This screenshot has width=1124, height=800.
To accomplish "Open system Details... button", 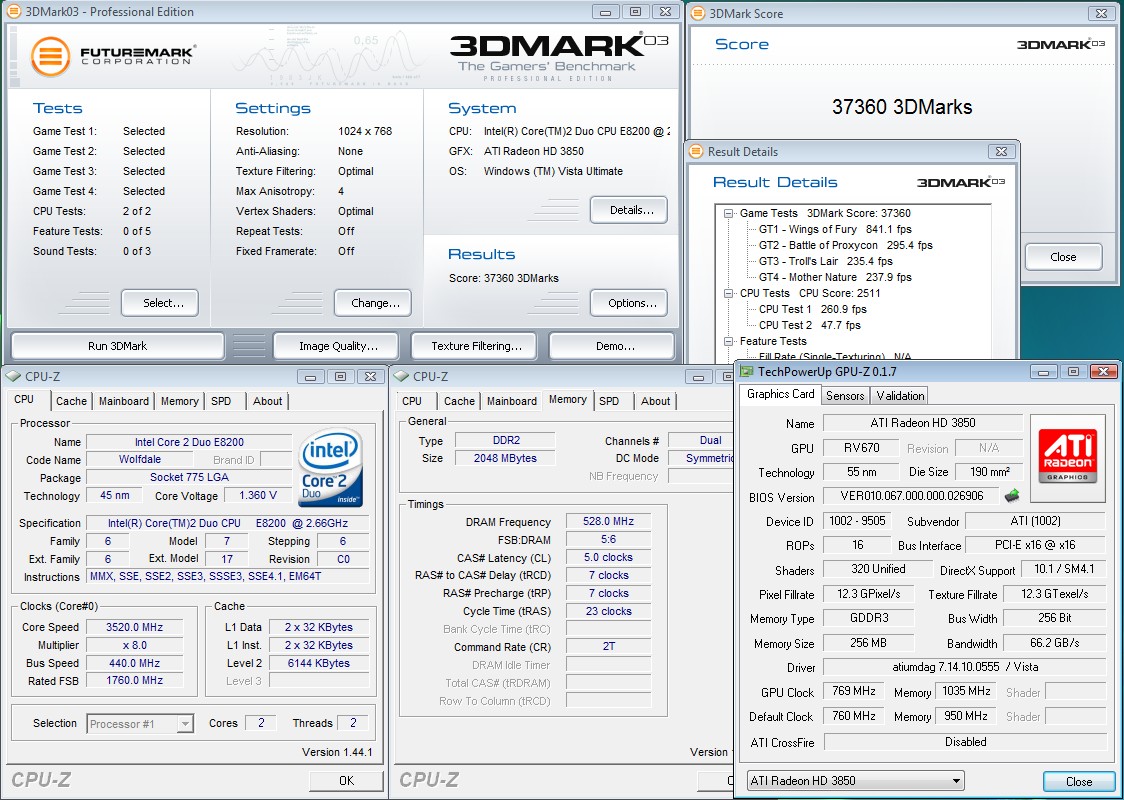I will coord(629,210).
